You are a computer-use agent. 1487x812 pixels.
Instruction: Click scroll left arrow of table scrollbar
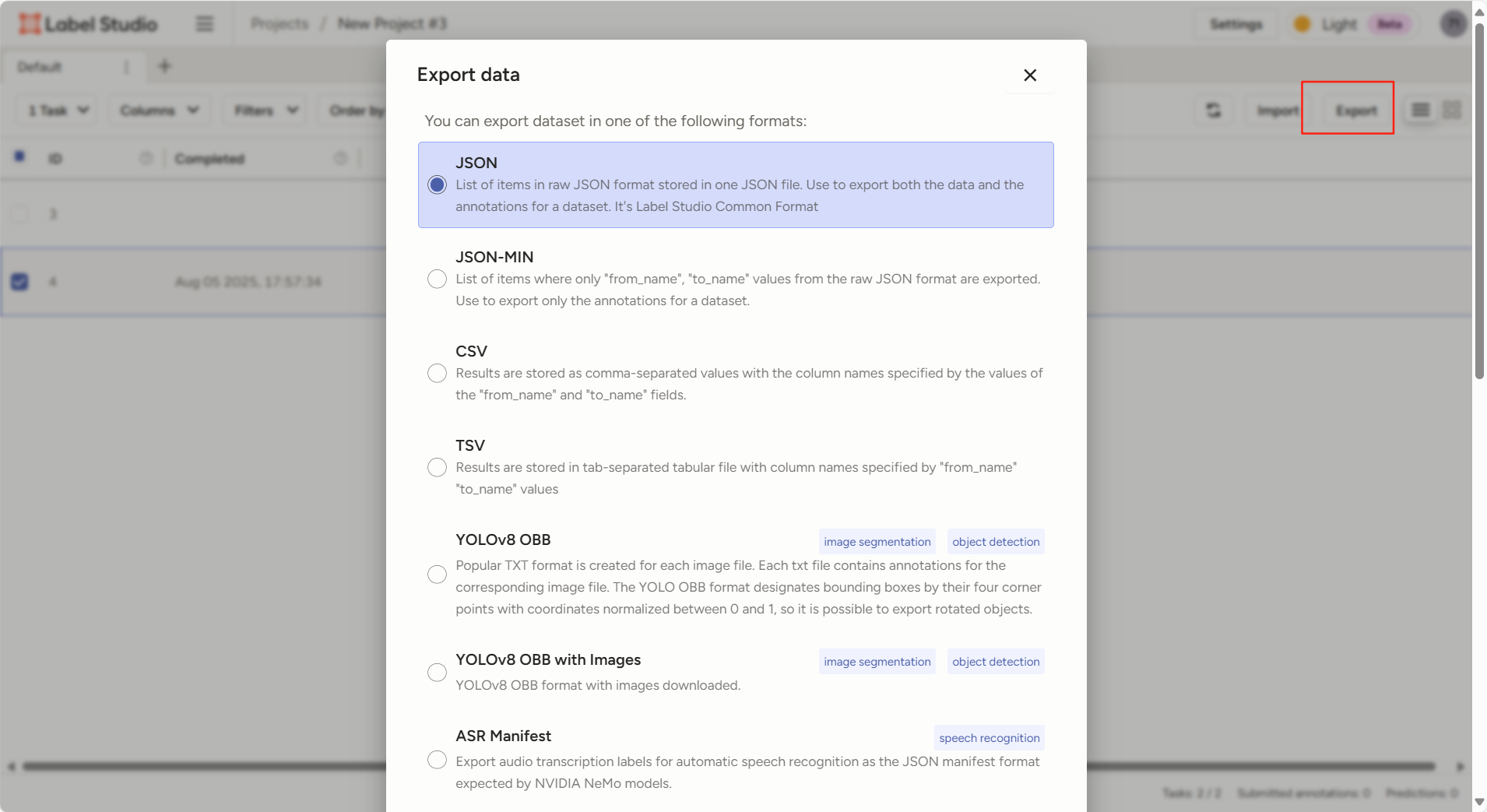pos(12,767)
